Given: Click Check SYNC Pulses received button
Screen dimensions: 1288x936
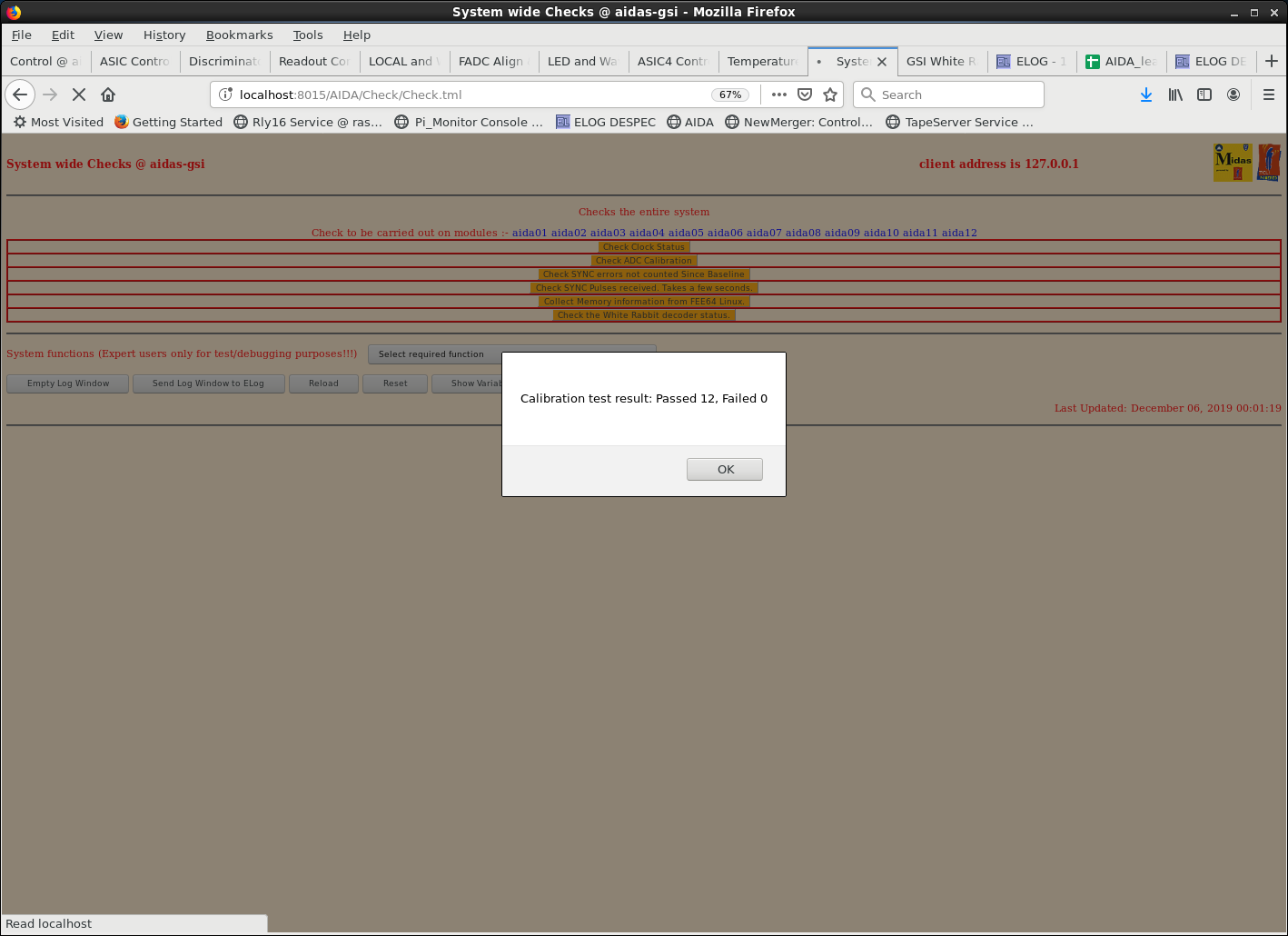Looking at the screenshot, I should [x=644, y=288].
